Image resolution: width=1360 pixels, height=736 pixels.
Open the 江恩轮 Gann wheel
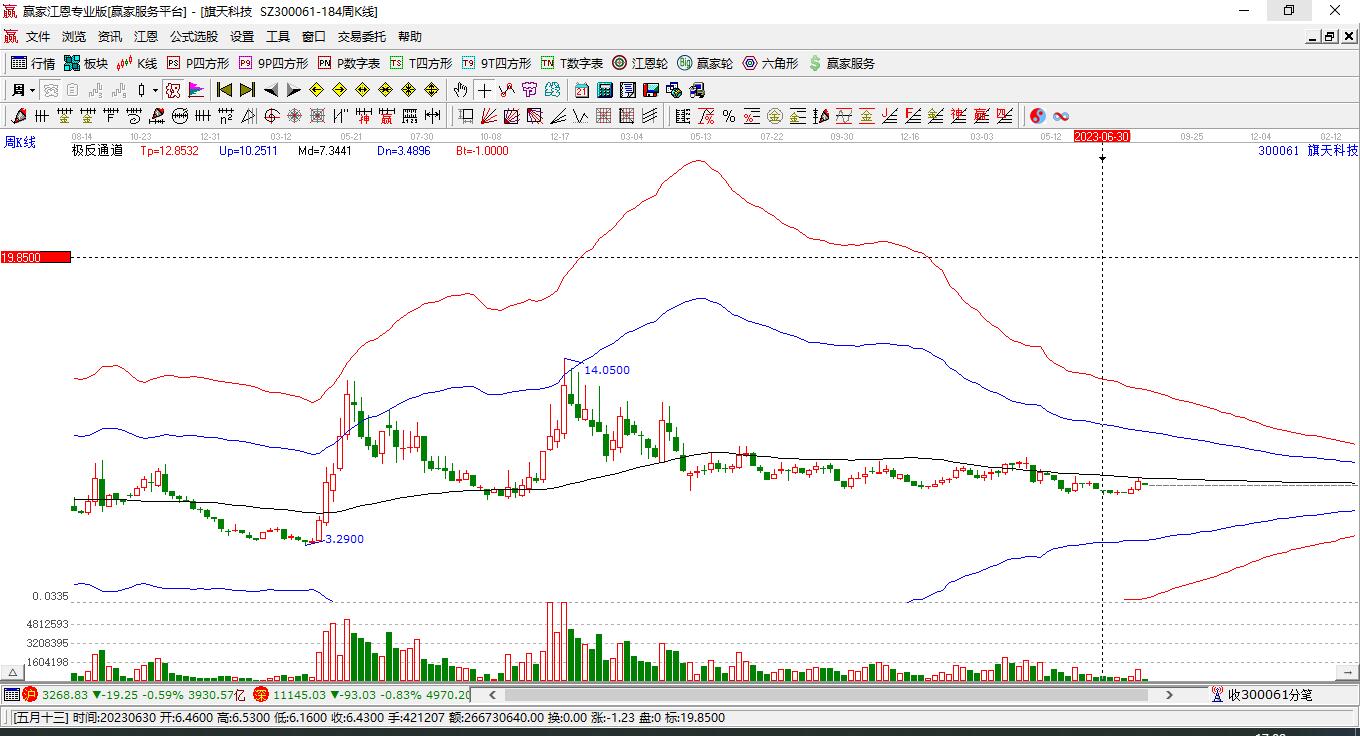click(640, 63)
